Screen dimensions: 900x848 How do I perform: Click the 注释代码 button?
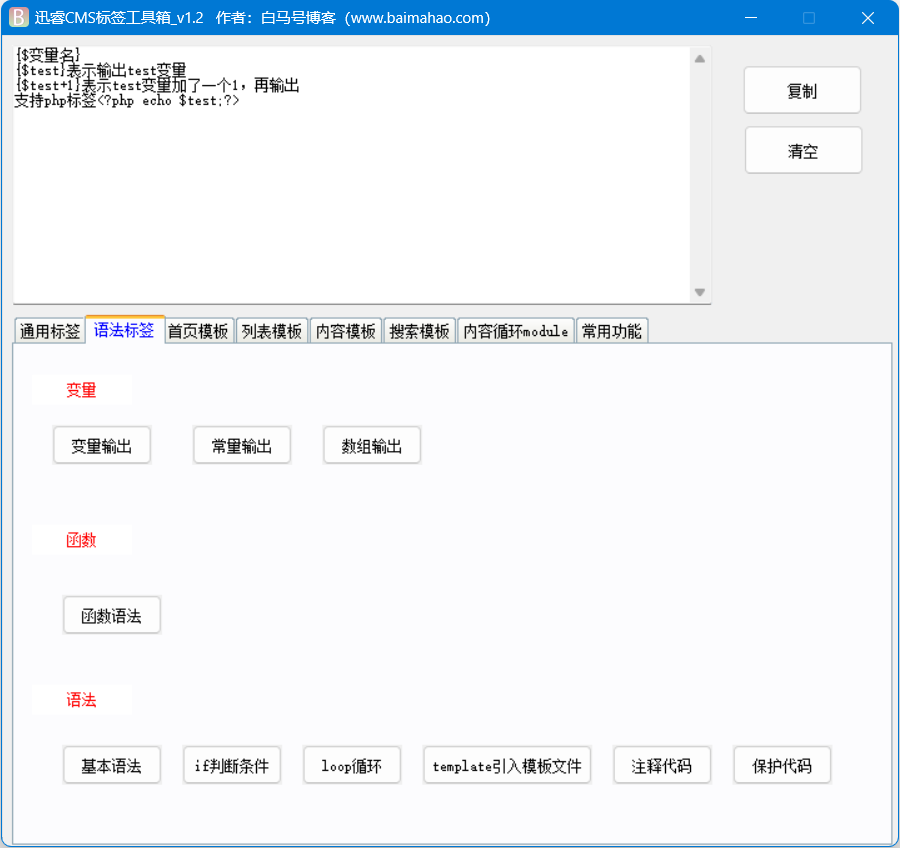click(x=662, y=765)
